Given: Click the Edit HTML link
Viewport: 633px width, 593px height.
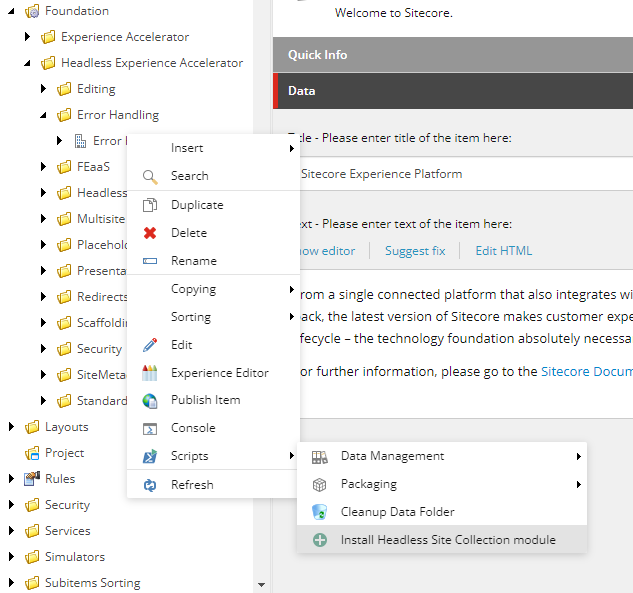Looking at the screenshot, I should pyautogui.click(x=503, y=251).
